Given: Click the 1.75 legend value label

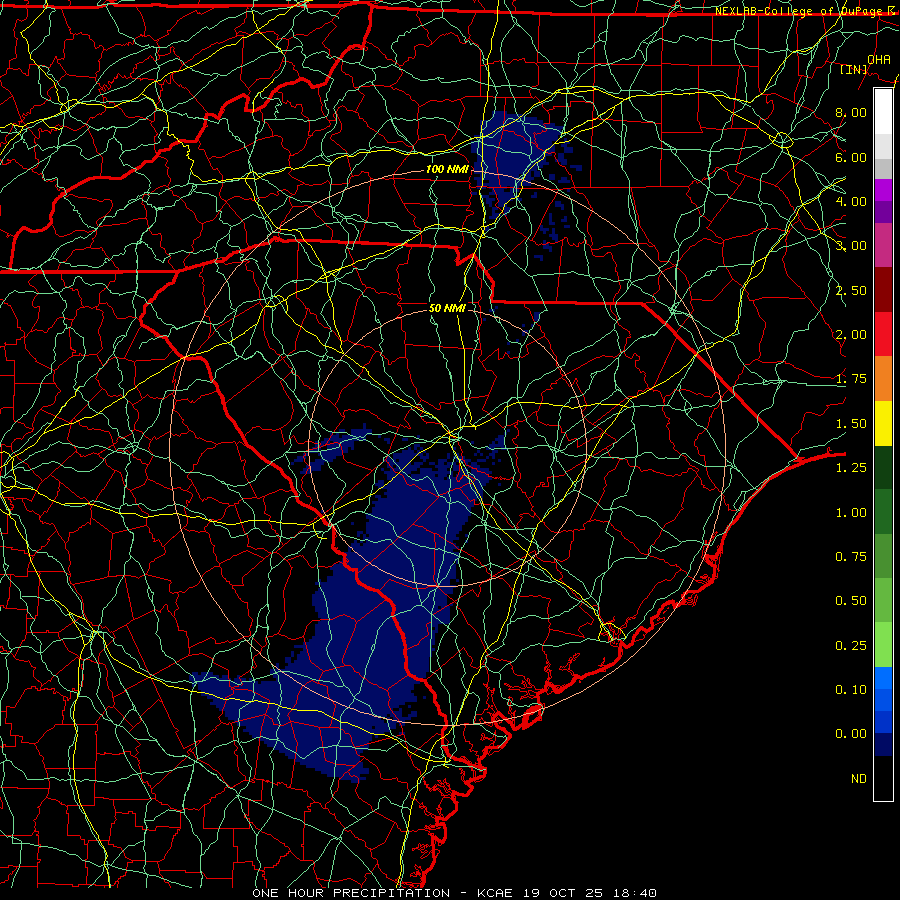Looking at the screenshot, I should [851, 379].
